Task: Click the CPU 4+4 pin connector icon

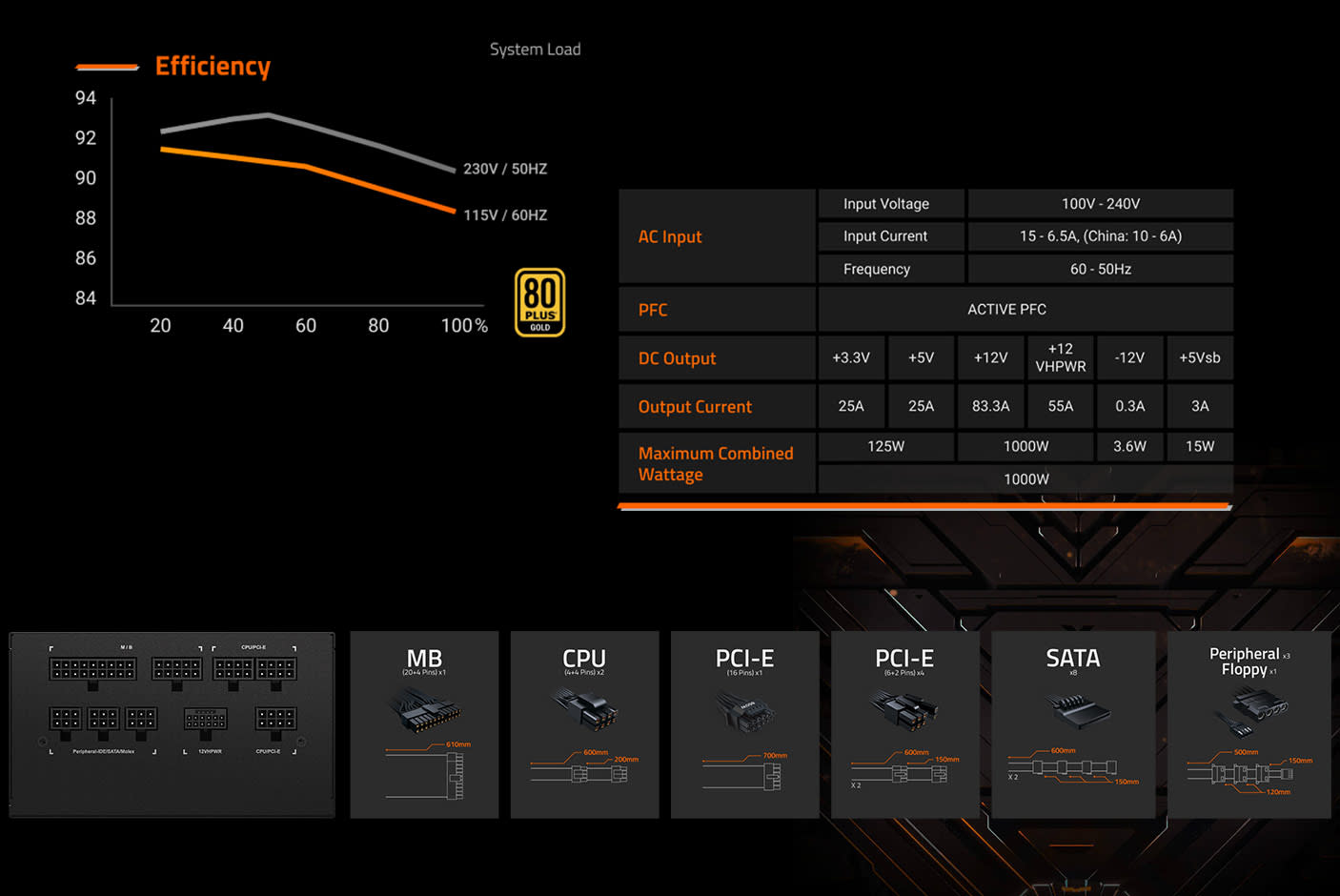Action: click(x=584, y=708)
